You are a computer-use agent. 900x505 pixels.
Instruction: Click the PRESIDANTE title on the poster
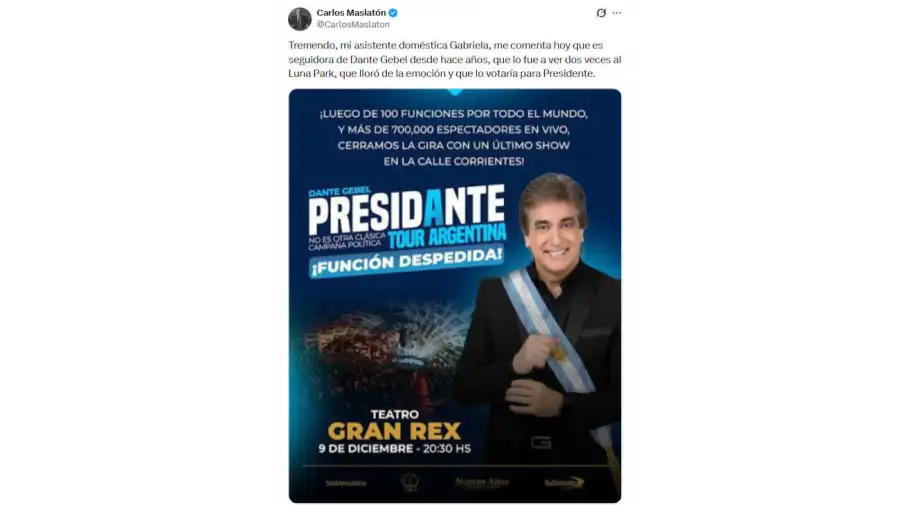[406, 209]
